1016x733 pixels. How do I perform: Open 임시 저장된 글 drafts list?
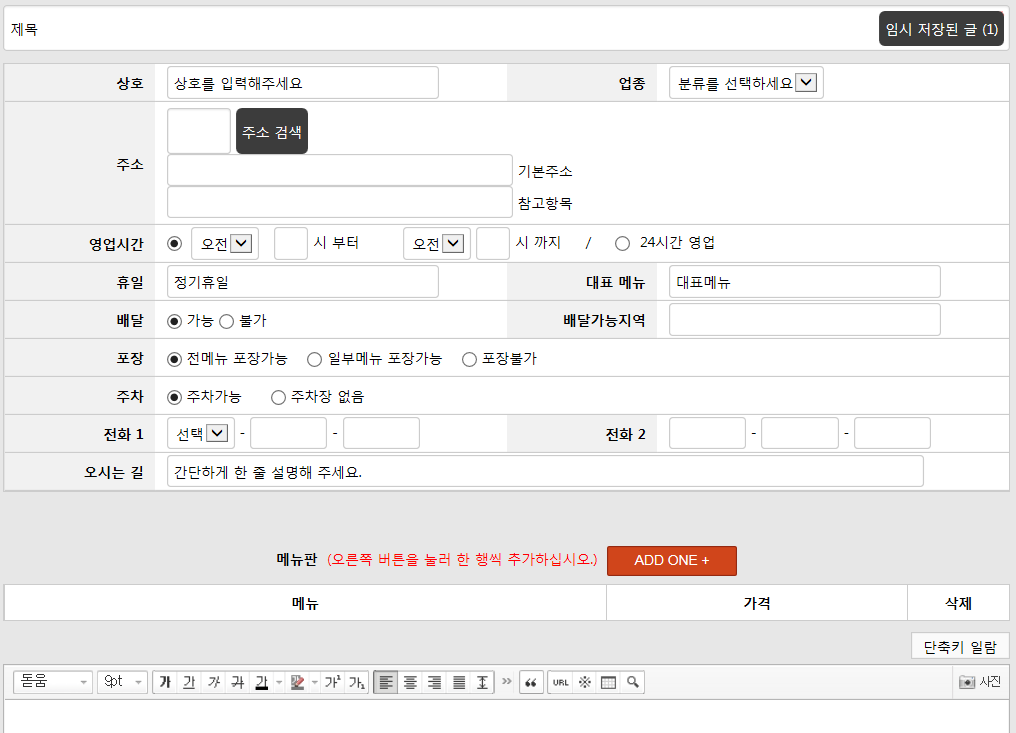941,29
